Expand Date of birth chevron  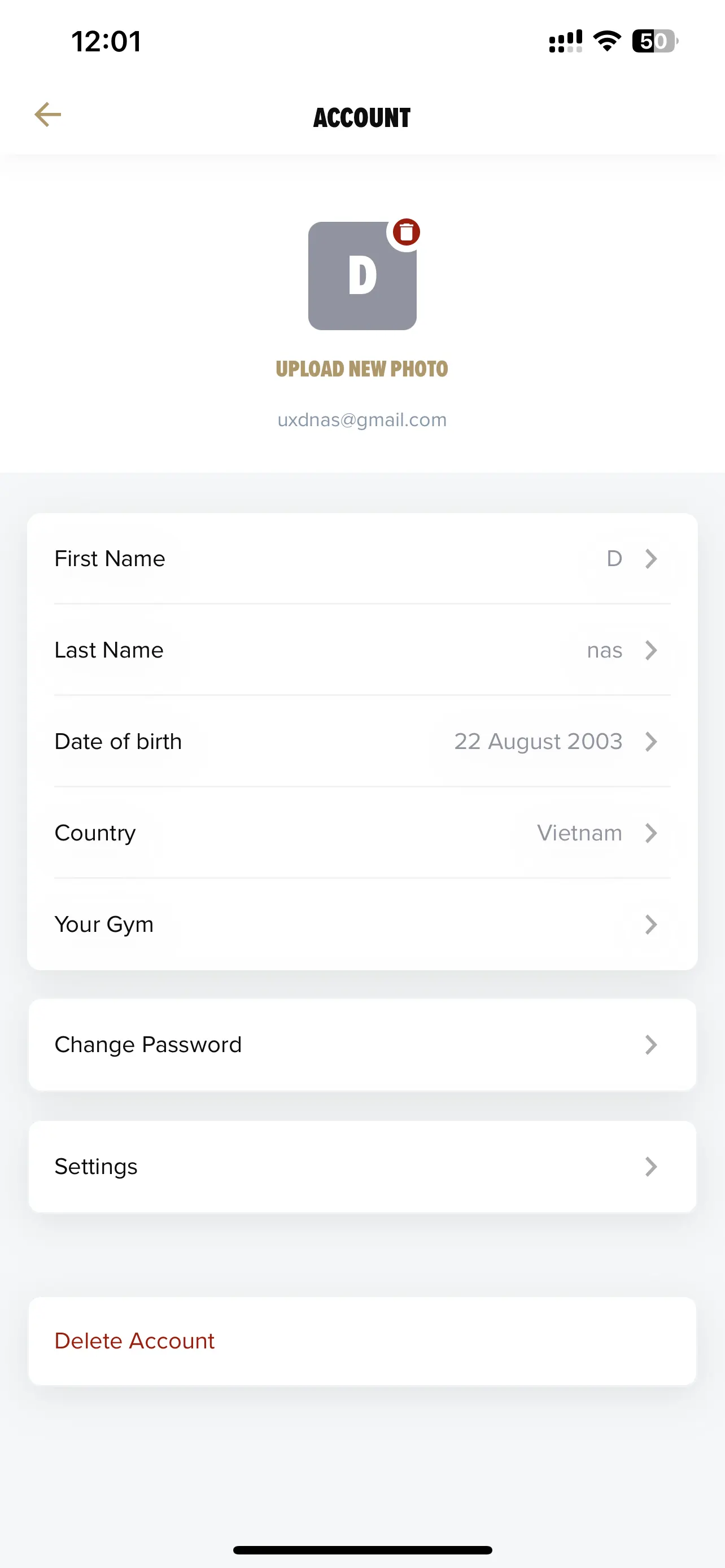[x=650, y=742]
